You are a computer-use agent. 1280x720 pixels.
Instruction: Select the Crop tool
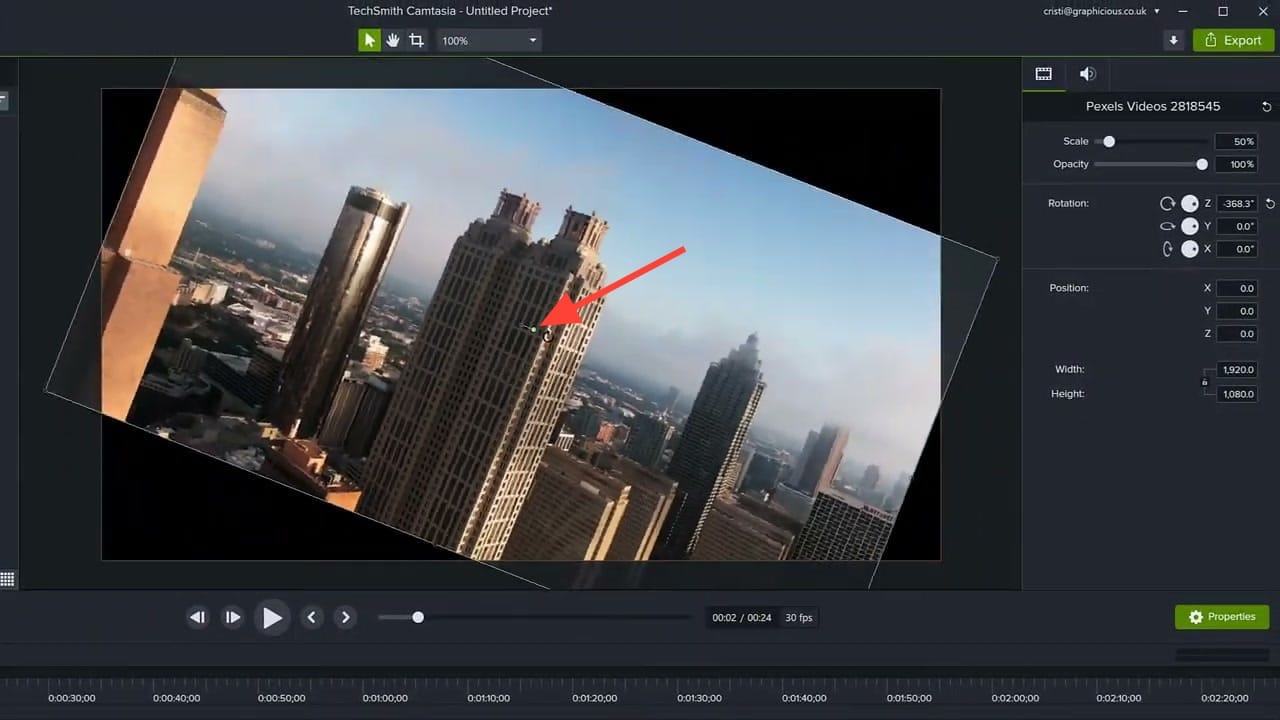[x=417, y=40]
